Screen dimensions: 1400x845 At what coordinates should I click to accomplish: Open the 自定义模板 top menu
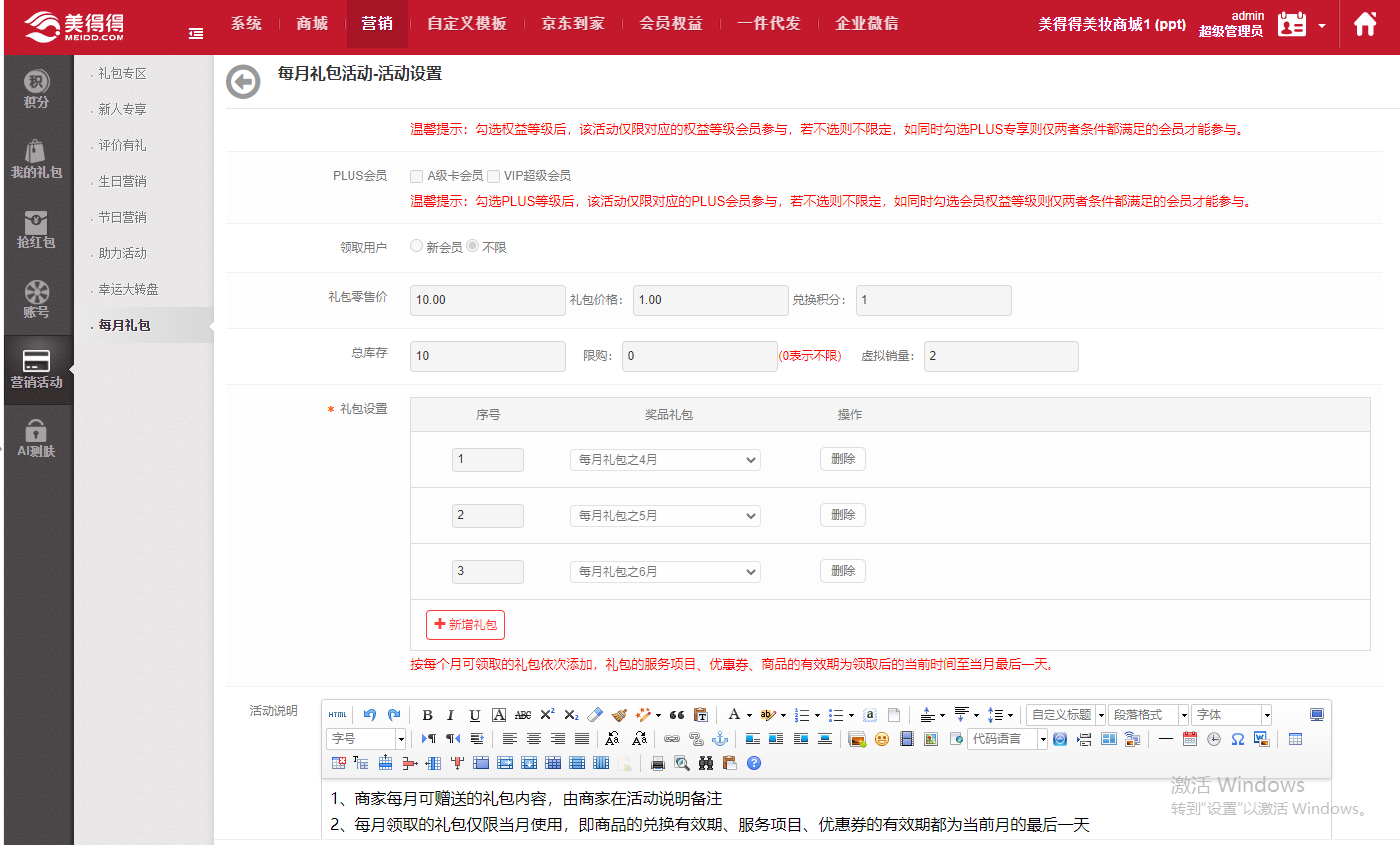point(467,23)
